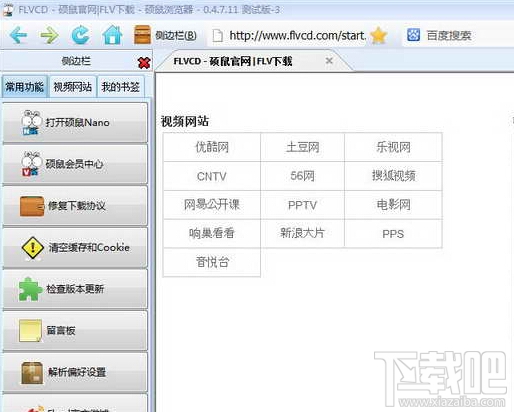Toggle the sidebar chest icon 侧边栏(B)
This screenshot has width=514, height=412.
point(142,35)
